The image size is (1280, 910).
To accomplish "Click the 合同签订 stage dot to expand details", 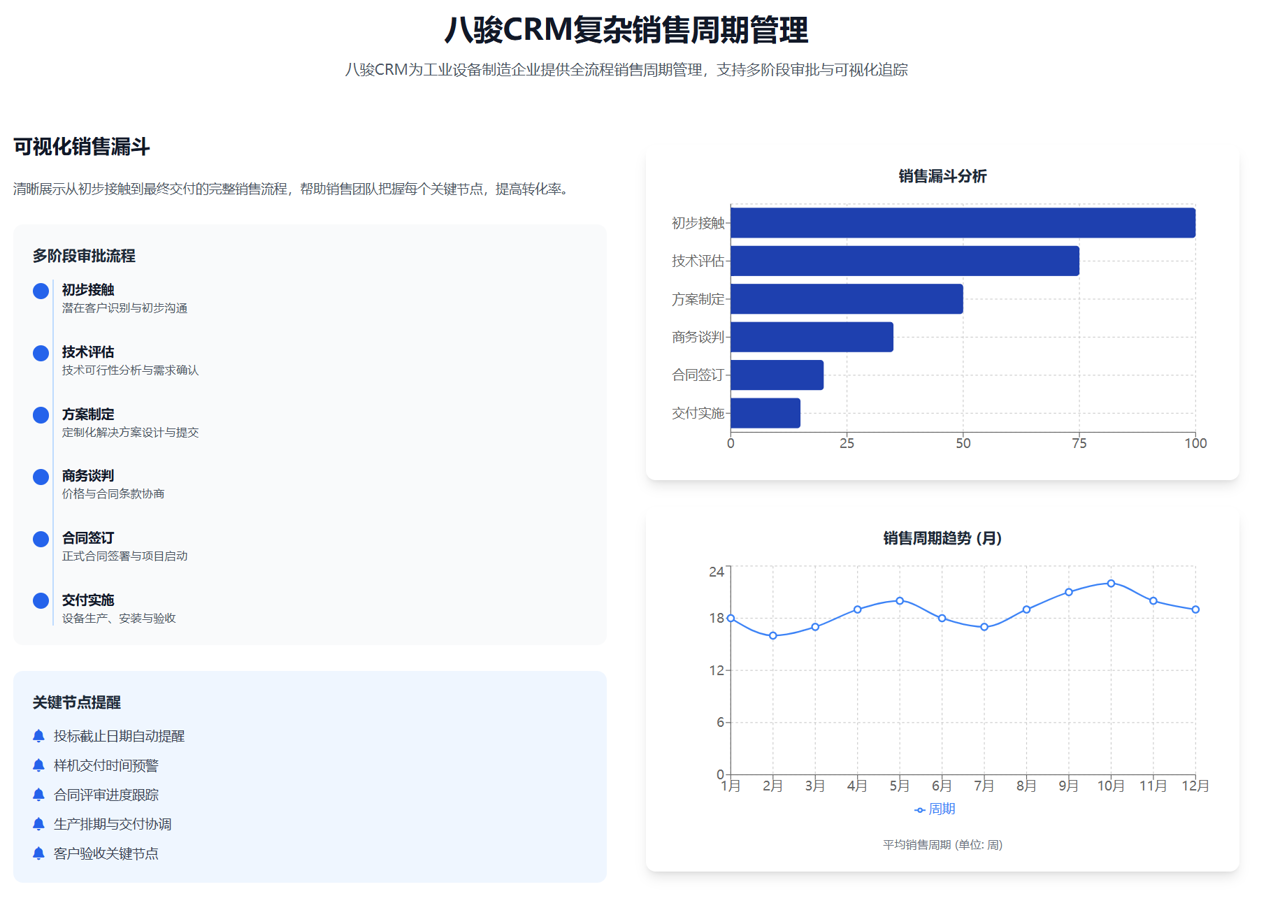I will (x=40, y=538).
